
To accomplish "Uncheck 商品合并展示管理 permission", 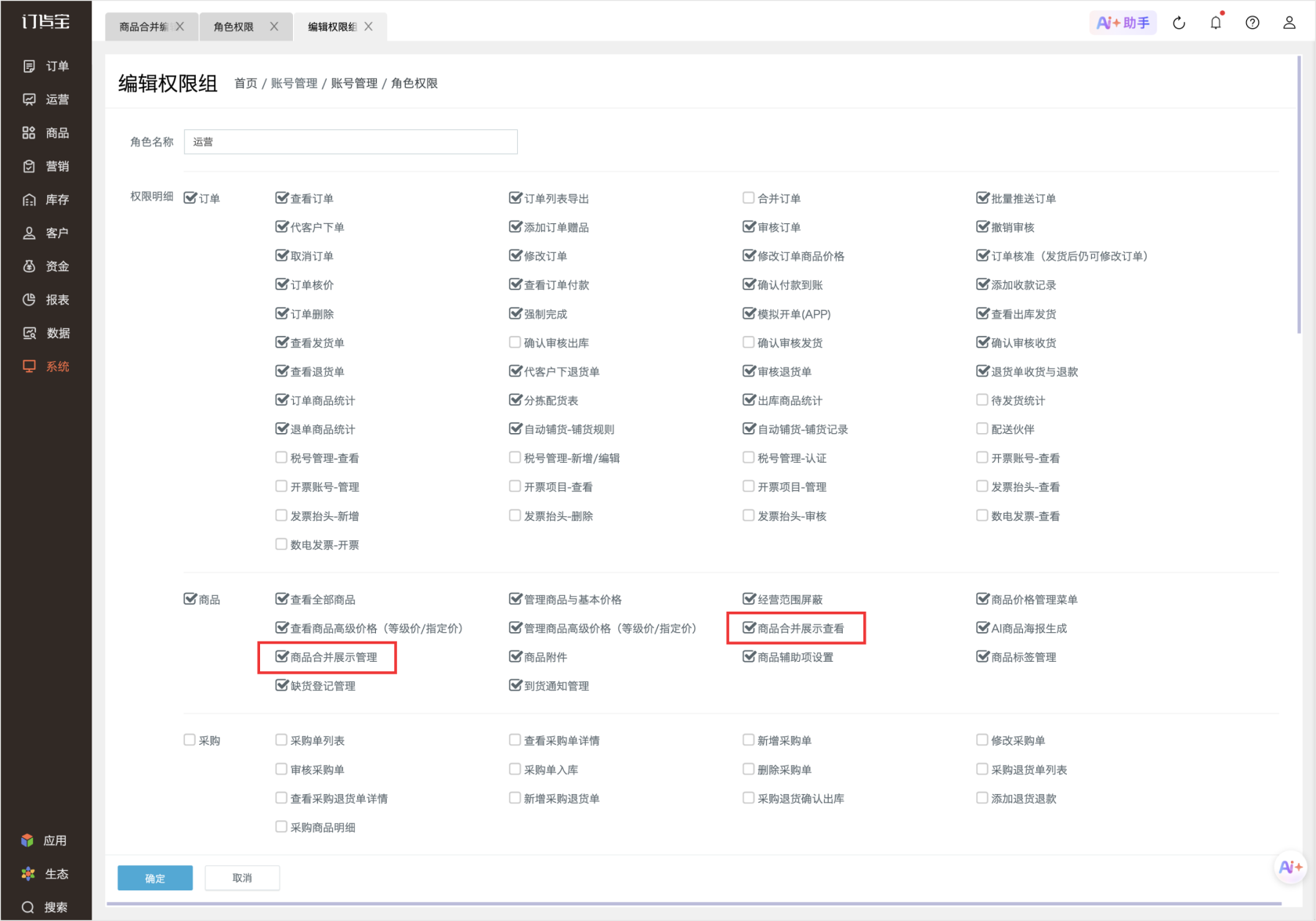I will [x=282, y=656].
